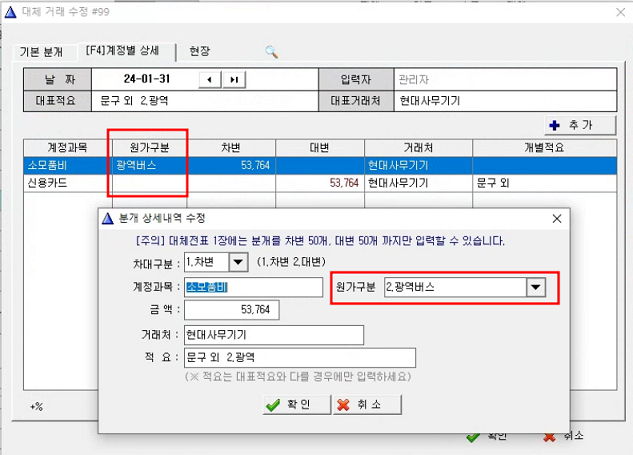This screenshot has width=633, height=455.
Task: Select the 현장 tab
Action: click(x=199, y=51)
